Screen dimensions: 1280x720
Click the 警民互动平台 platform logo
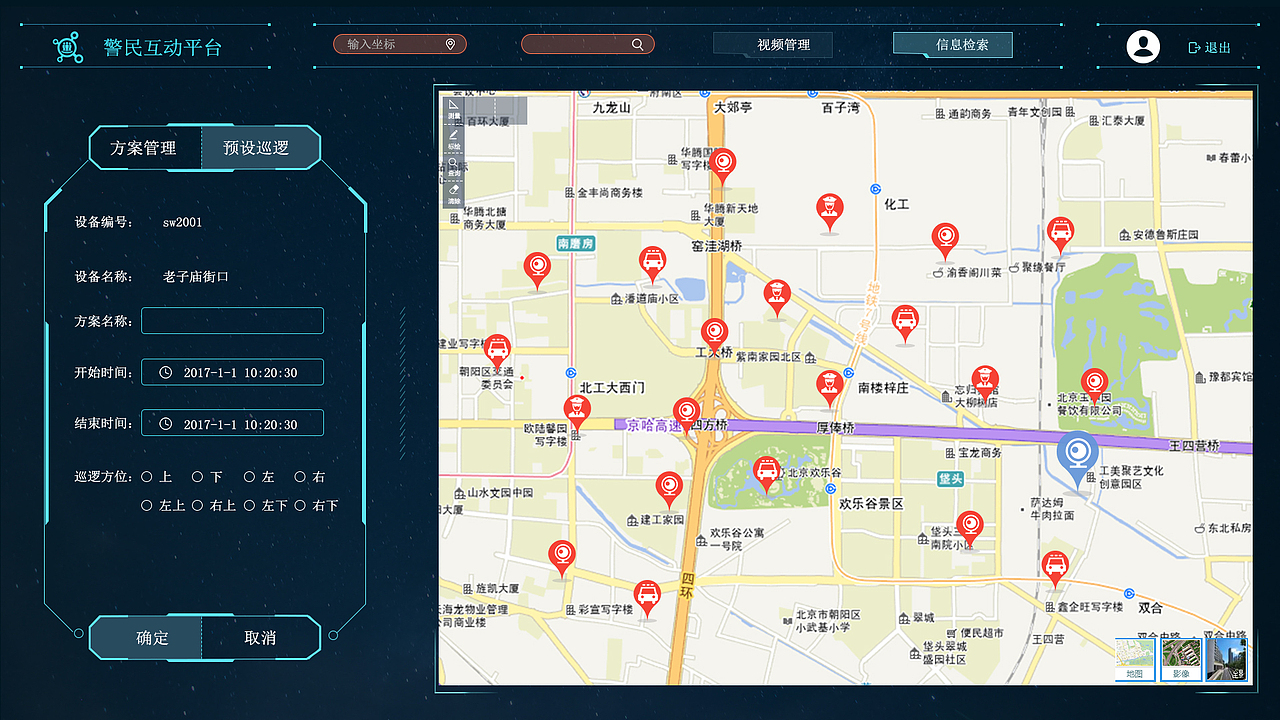click(x=67, y=46)
